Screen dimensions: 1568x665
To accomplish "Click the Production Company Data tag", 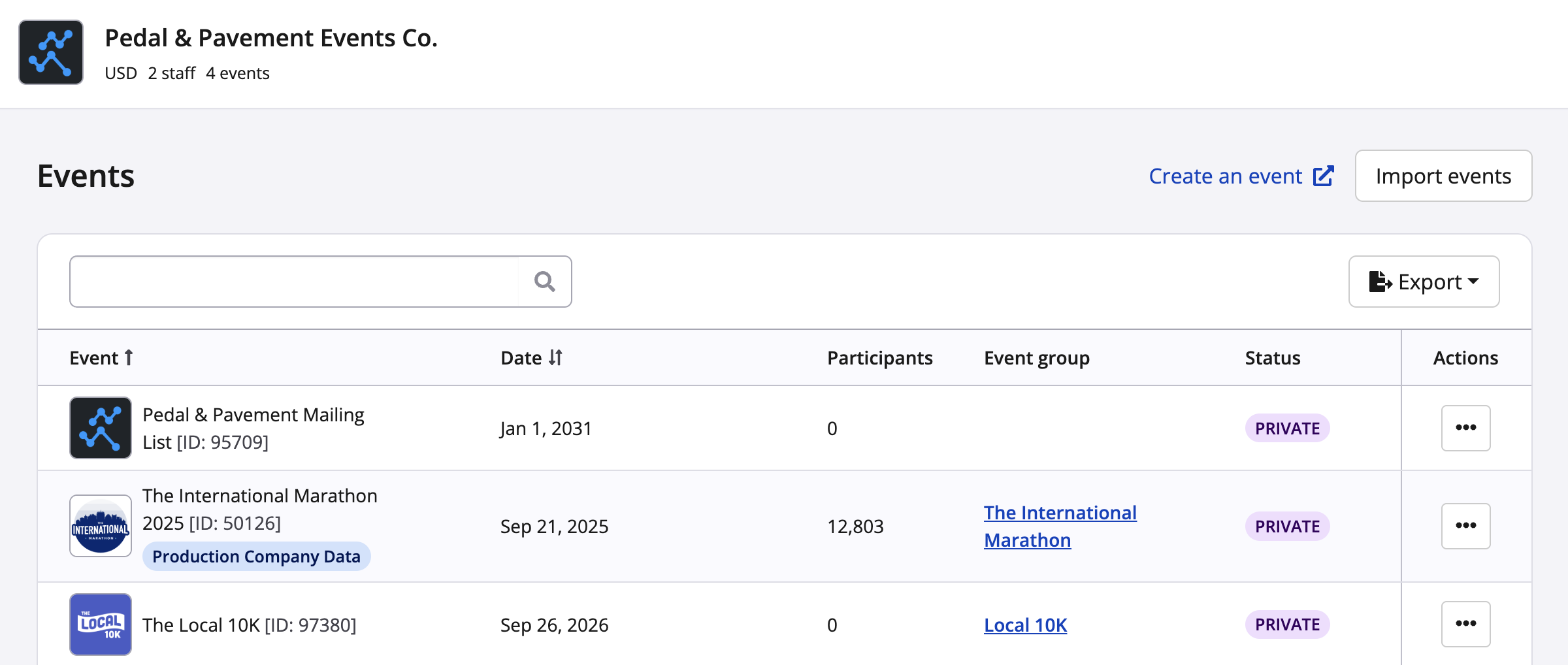I will pos(256,557).
